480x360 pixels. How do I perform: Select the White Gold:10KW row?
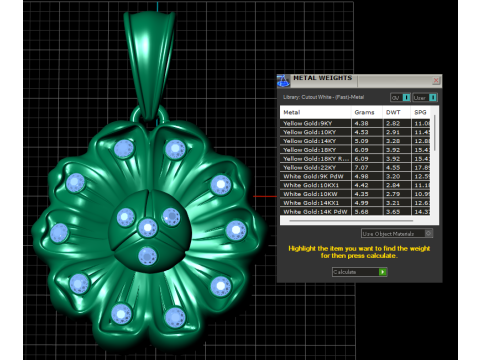(355, 194)
